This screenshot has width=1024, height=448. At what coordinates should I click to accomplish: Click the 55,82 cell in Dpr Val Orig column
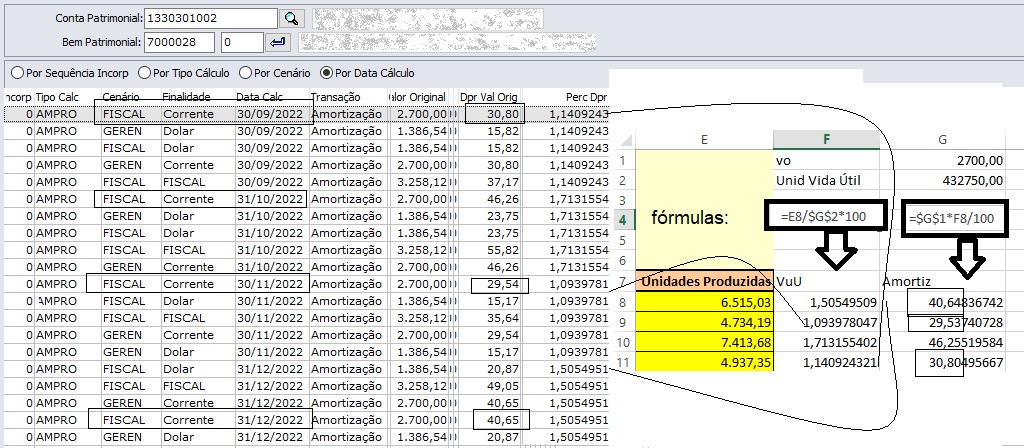[506, 249]
